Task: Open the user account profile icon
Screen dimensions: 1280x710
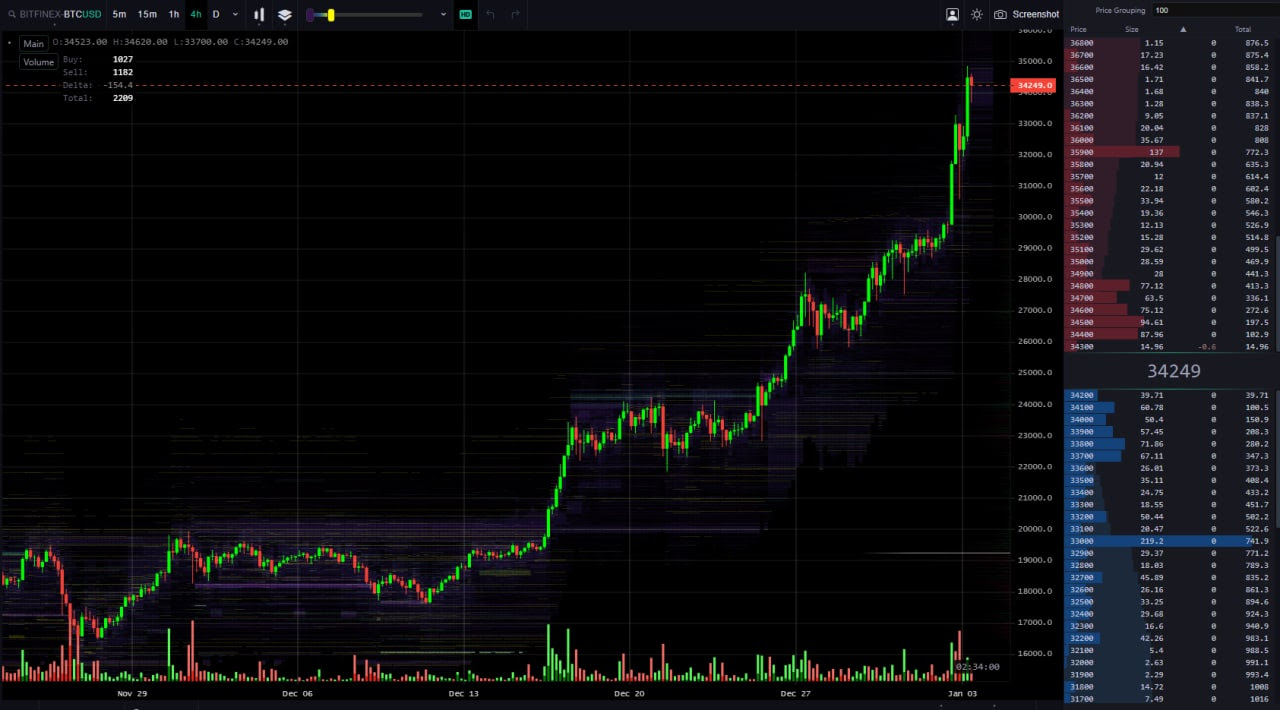Action: pyautogui.click(x=952, y=15)
